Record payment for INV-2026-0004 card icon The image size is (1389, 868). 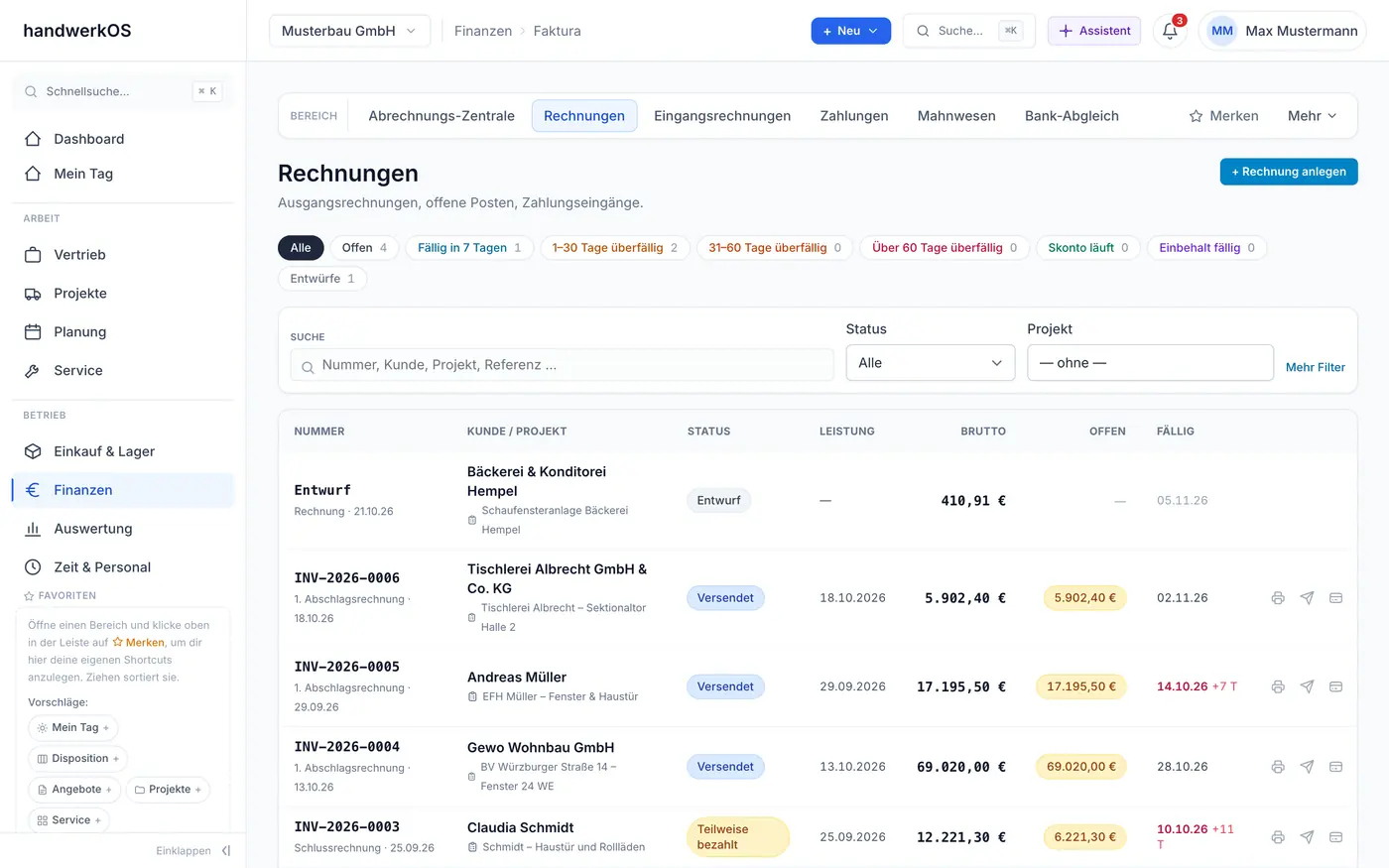[x=1335, y=767]
